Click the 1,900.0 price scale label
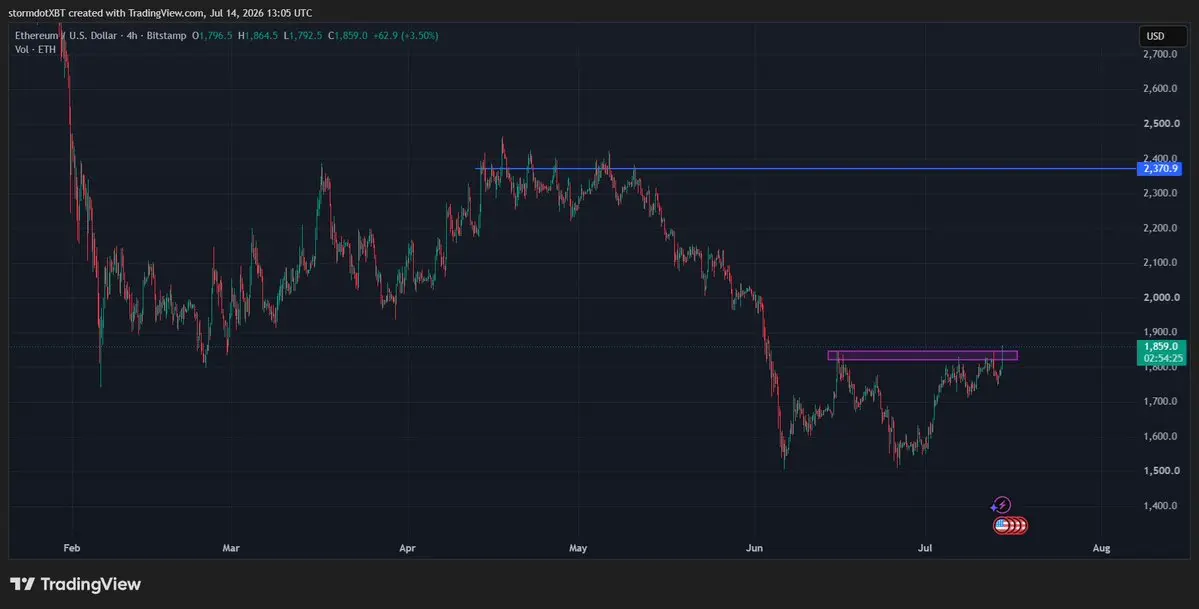The height and width of the screenshot is (609, 1199). click(x=1160, y=332)
